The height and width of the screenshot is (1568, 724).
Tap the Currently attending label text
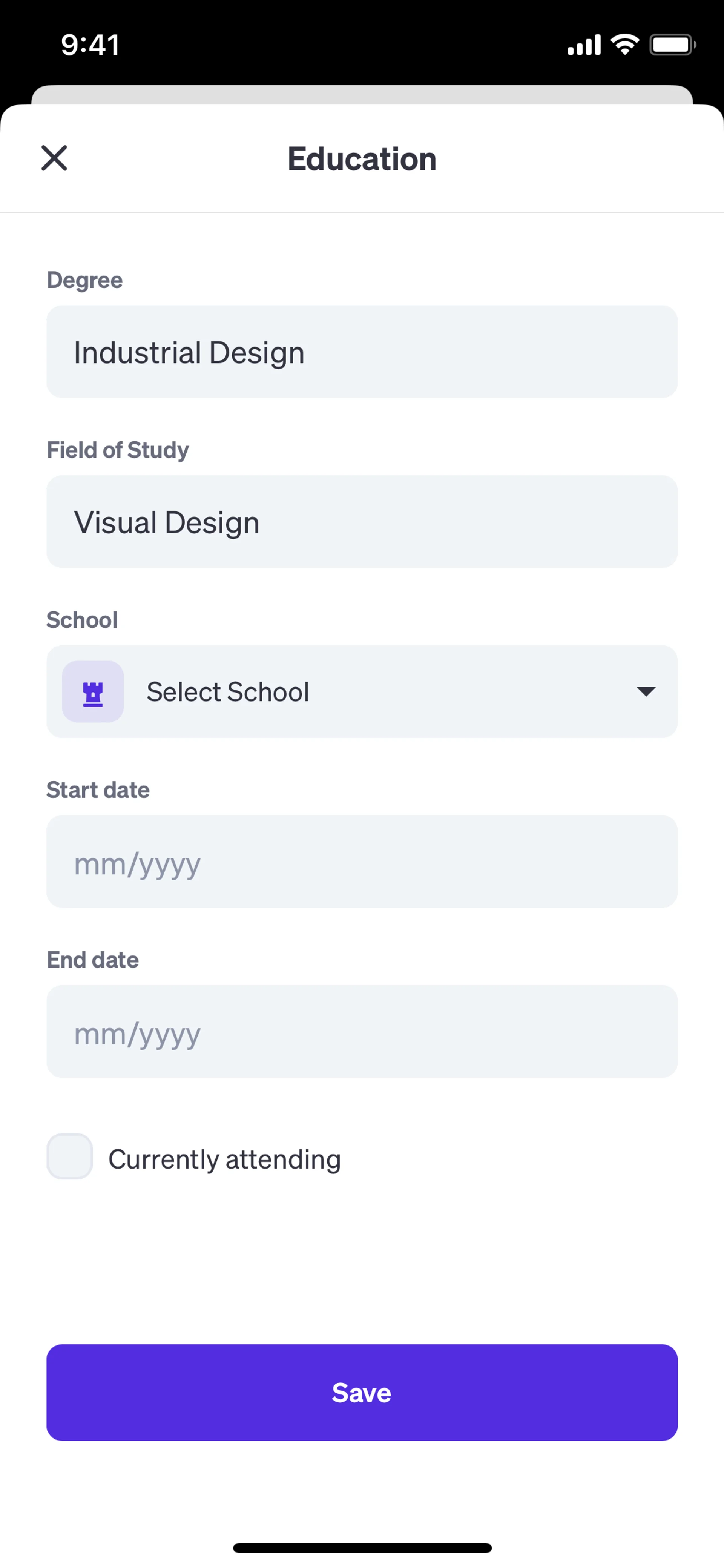click(x=224, y=1159)
